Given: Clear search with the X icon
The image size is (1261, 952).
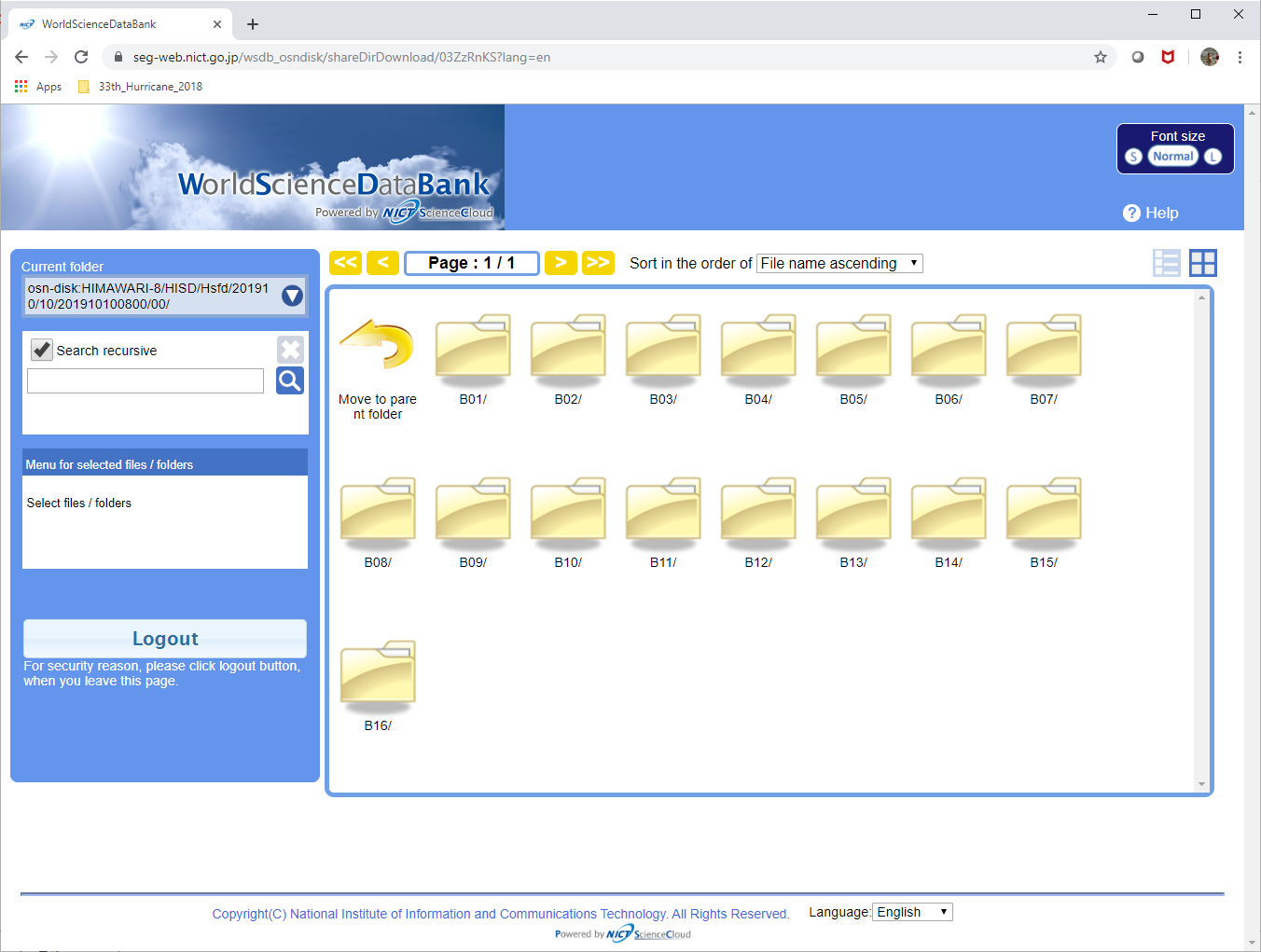Looking at the screenshot, I should (290, 350).
